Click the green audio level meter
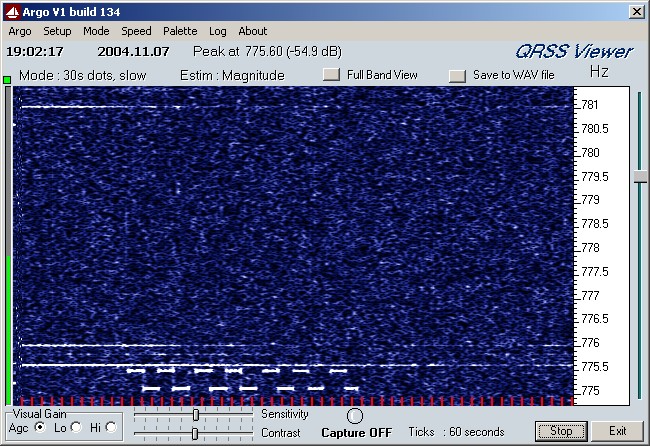Image resolution: width=650 pixels, height=446 pixels. [8, 330]
